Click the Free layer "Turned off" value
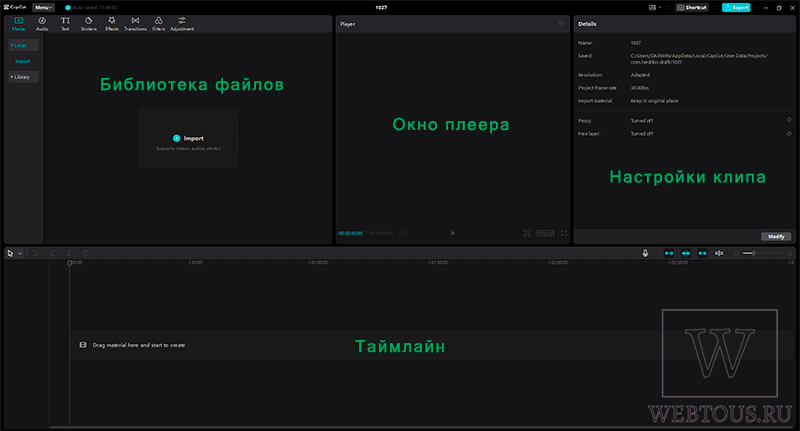The image size is (800, 431). click(642, 134)
